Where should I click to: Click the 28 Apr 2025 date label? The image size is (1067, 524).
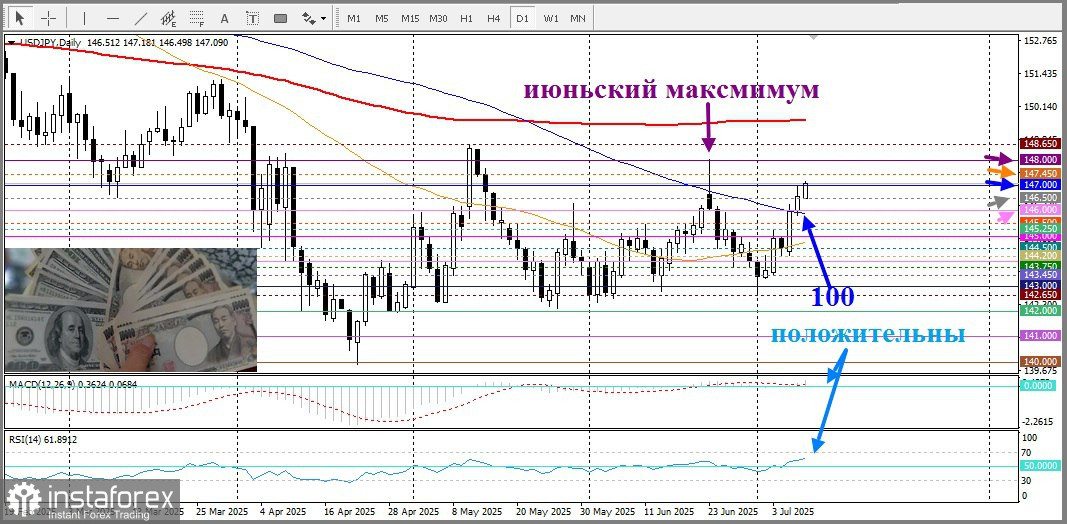click(415, 511)
